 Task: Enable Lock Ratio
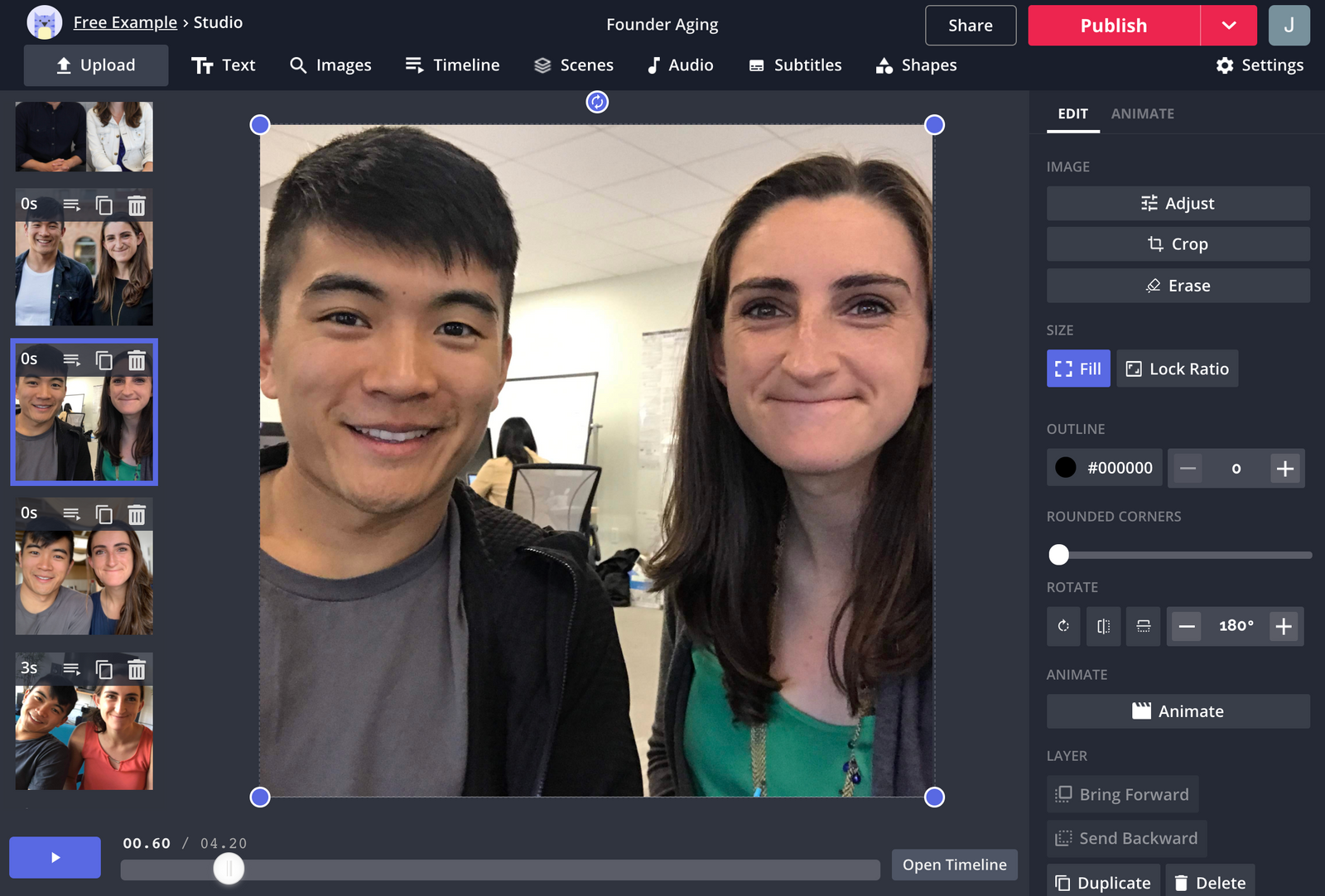tap(1177, 369)
